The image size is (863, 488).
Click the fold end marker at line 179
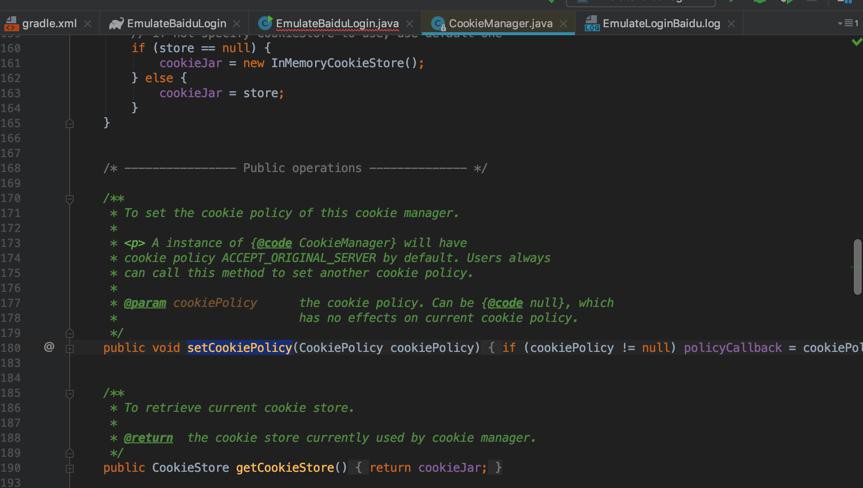pyautogui.click(x=69, y=333)
